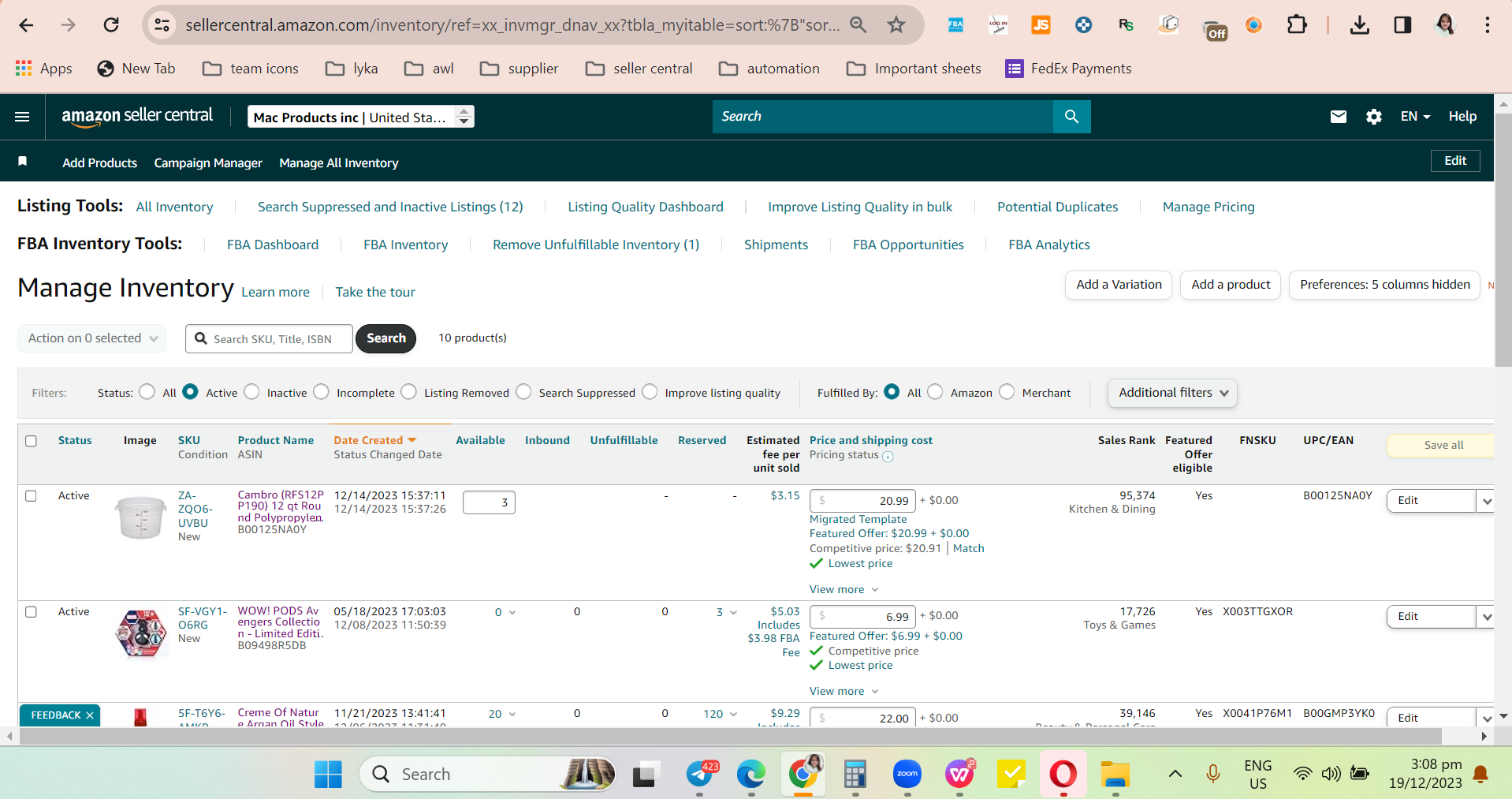Open the settings gear icon
Image resolution: width=1512 pixels, height=799 pixels.
pyautogui.click(x=1374, y=117)
